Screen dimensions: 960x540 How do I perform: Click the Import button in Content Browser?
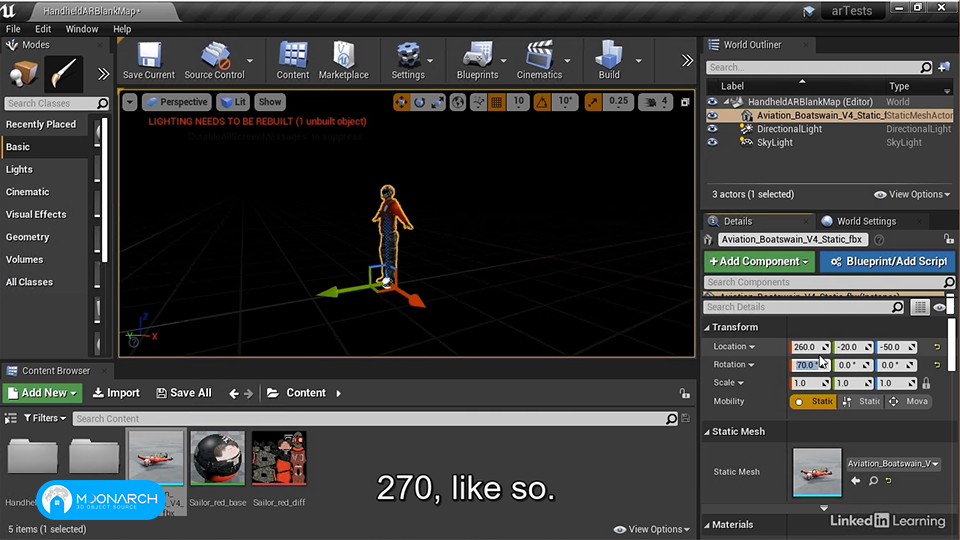(116, 393)
